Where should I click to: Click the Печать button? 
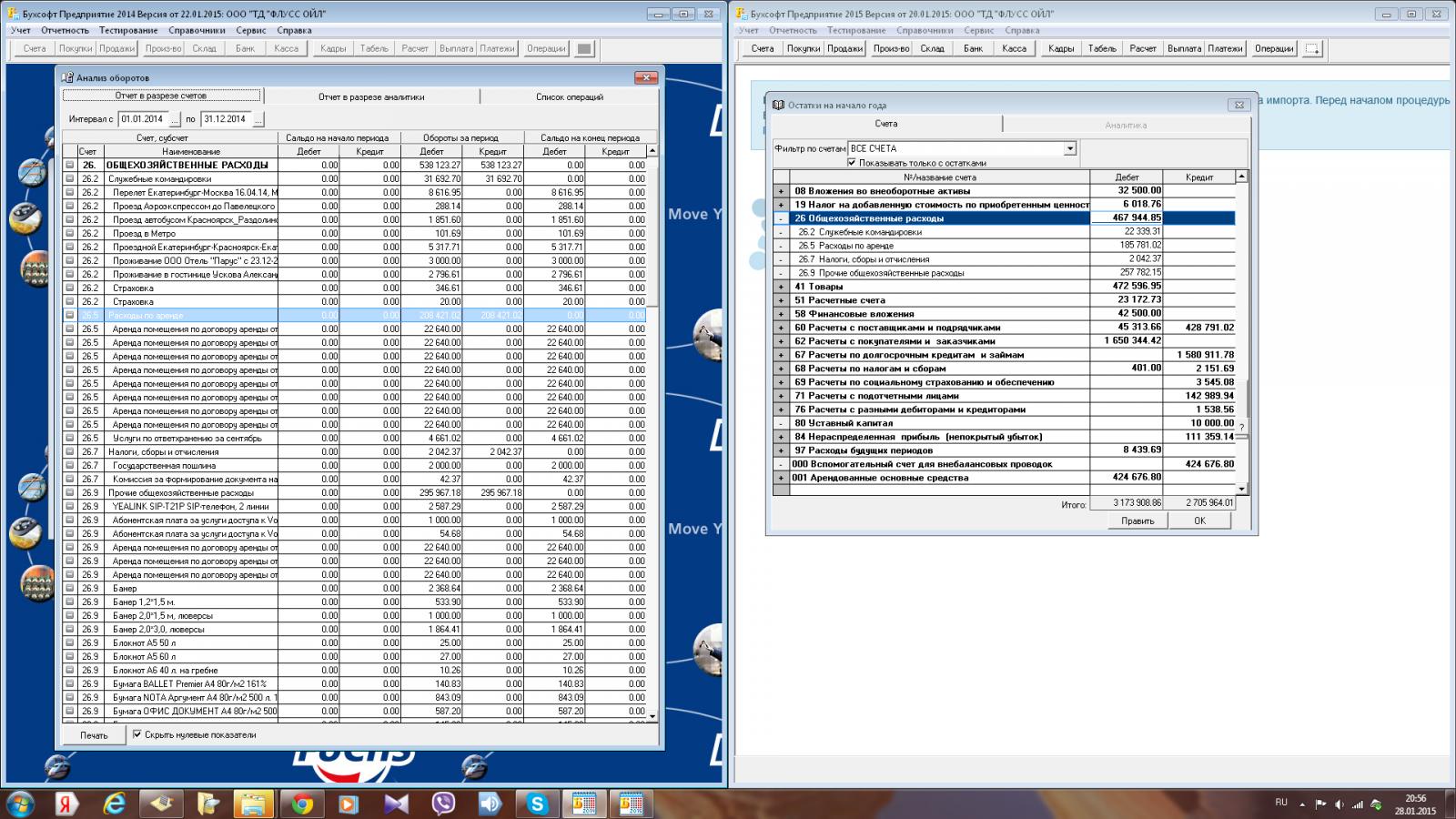(x=94, y=735)
